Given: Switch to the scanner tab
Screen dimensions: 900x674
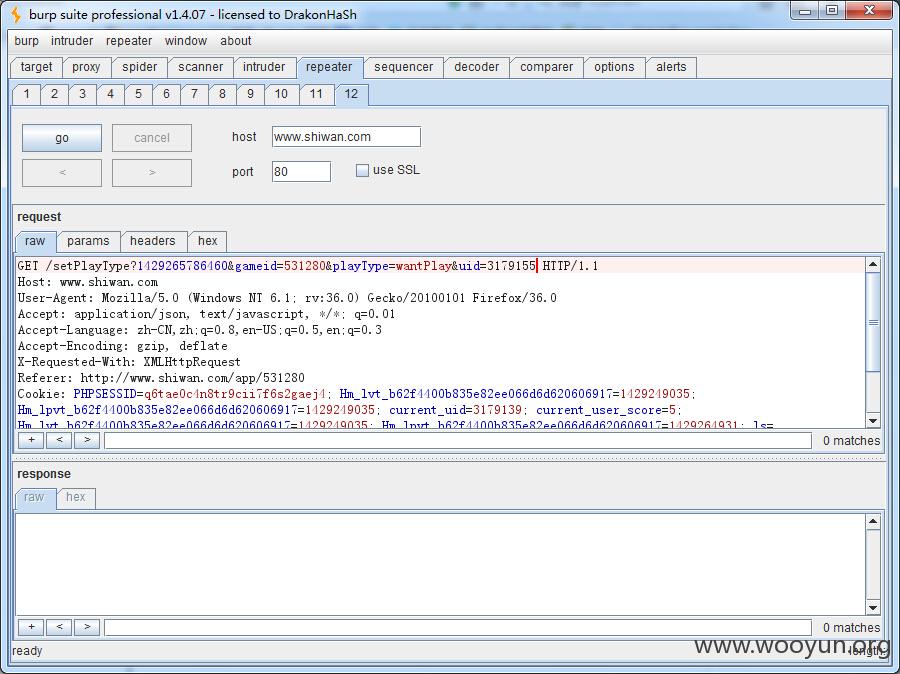Looking at the screenshot, I should pos(200,67).
